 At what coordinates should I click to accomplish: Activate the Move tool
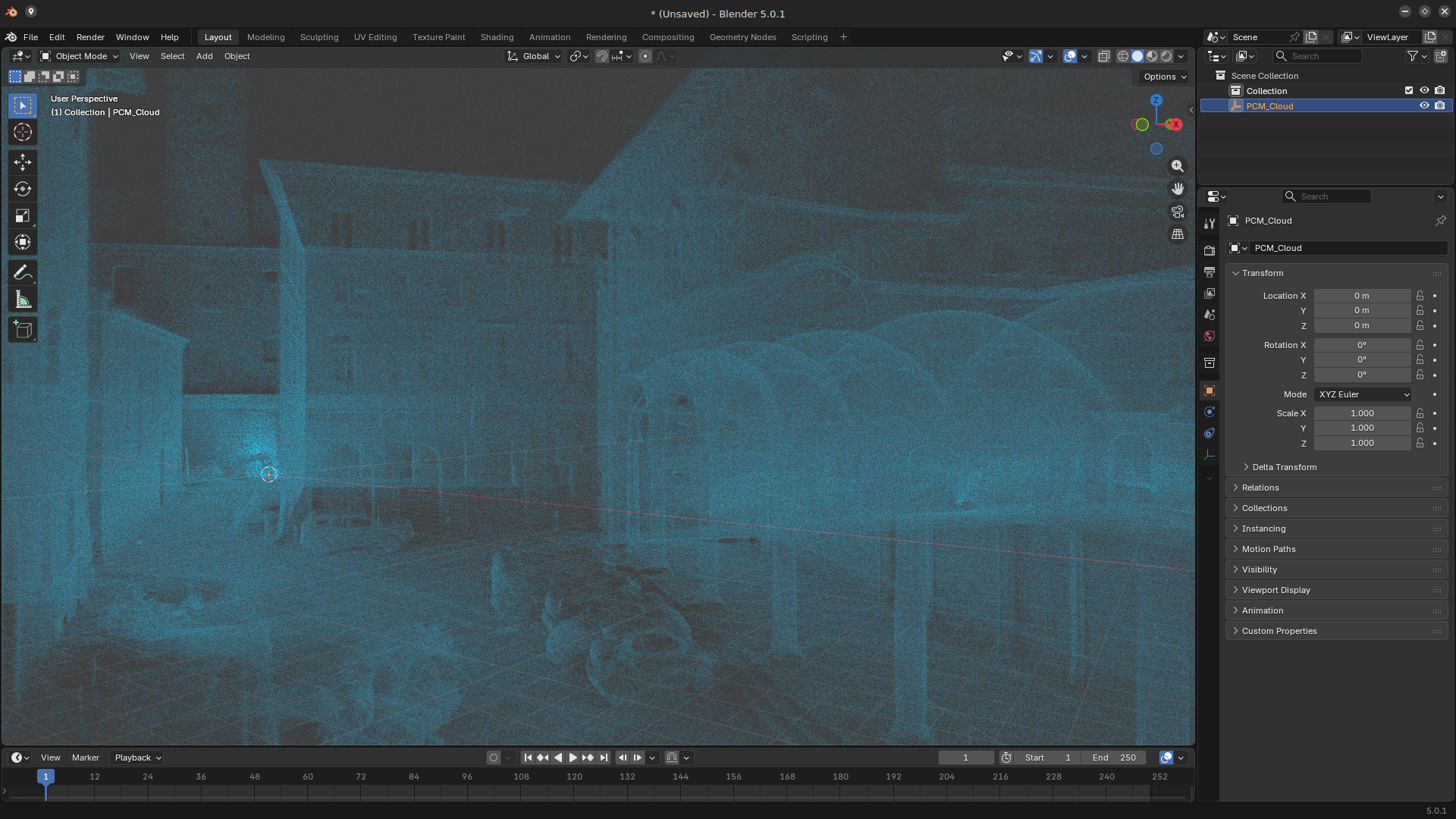click(23, 162)
